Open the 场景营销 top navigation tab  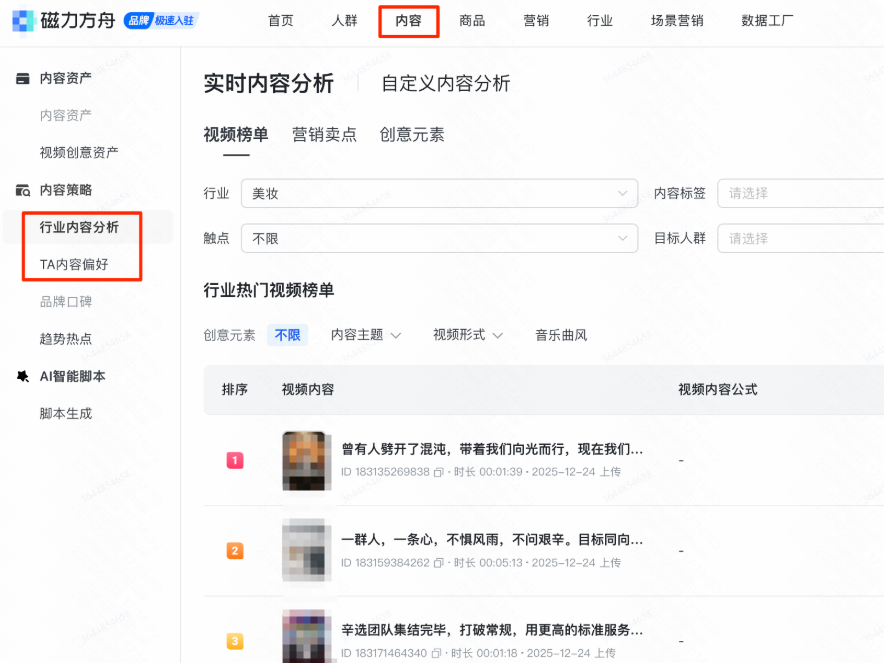click(x=677, y=21)
